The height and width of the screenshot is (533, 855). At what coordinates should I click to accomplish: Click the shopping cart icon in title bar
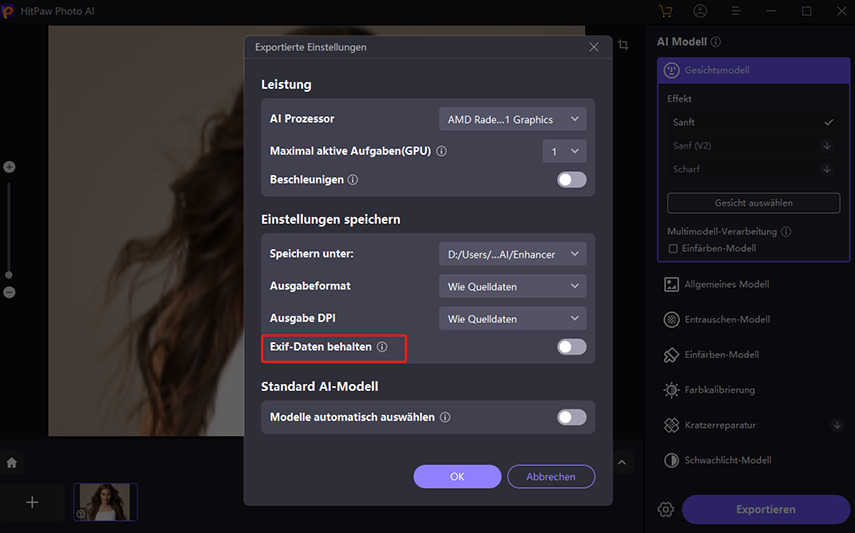coord(665,11)
